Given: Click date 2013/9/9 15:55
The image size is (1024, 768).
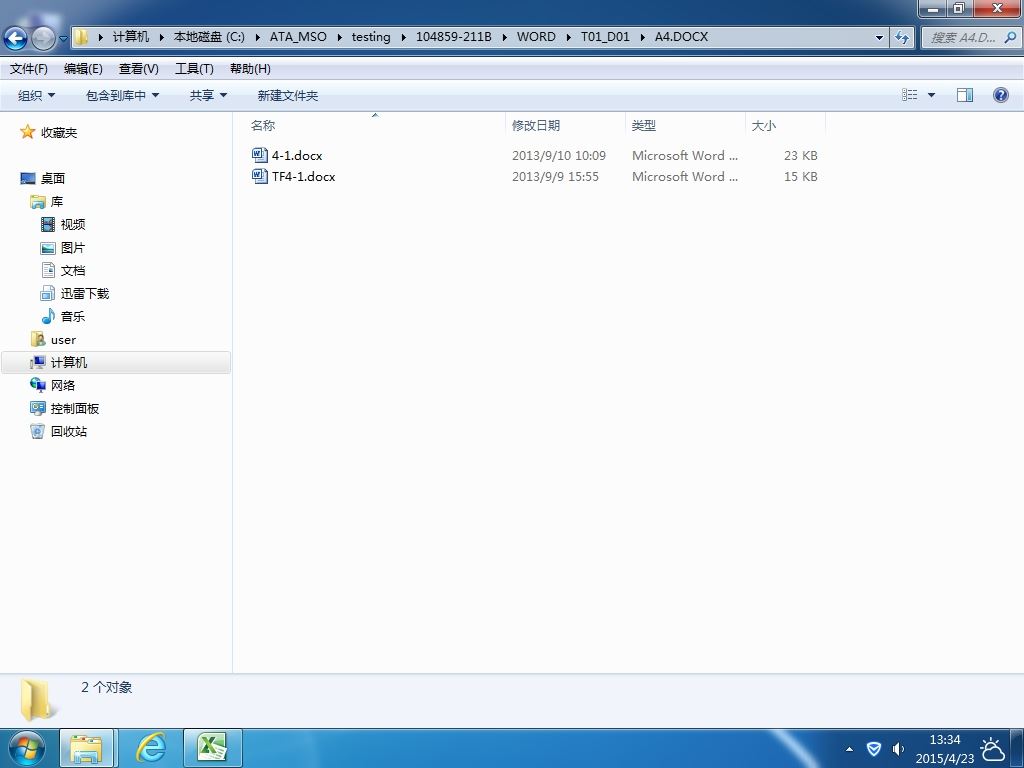Looking at the screenshot, I should (x=555, y=176).
